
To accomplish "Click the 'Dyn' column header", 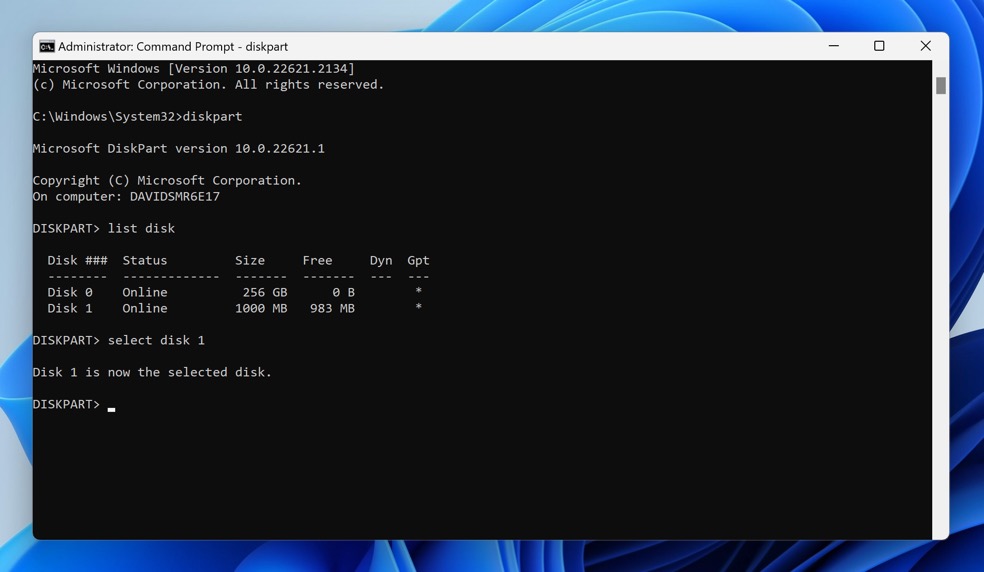I will pos(381,260).
